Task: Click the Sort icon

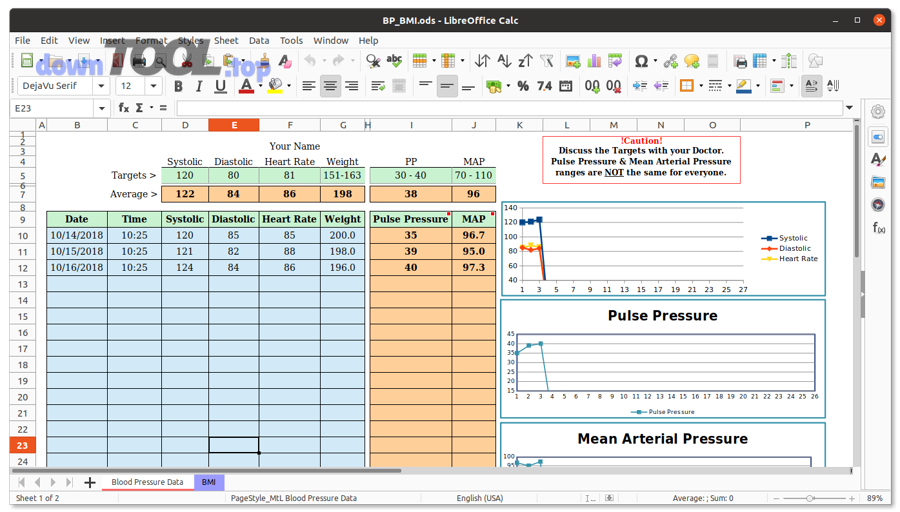Action: [483, 61]
